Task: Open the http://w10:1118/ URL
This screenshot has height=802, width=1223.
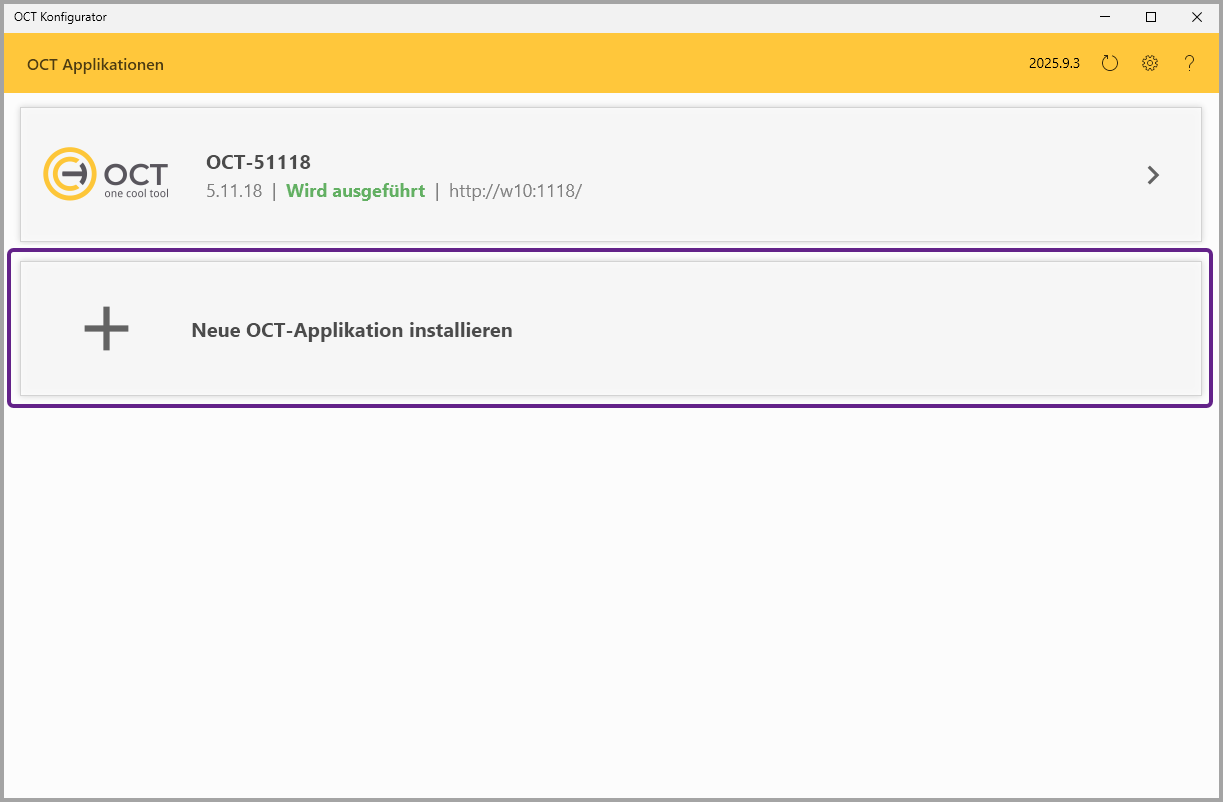Action: click(x=515, y=191)
